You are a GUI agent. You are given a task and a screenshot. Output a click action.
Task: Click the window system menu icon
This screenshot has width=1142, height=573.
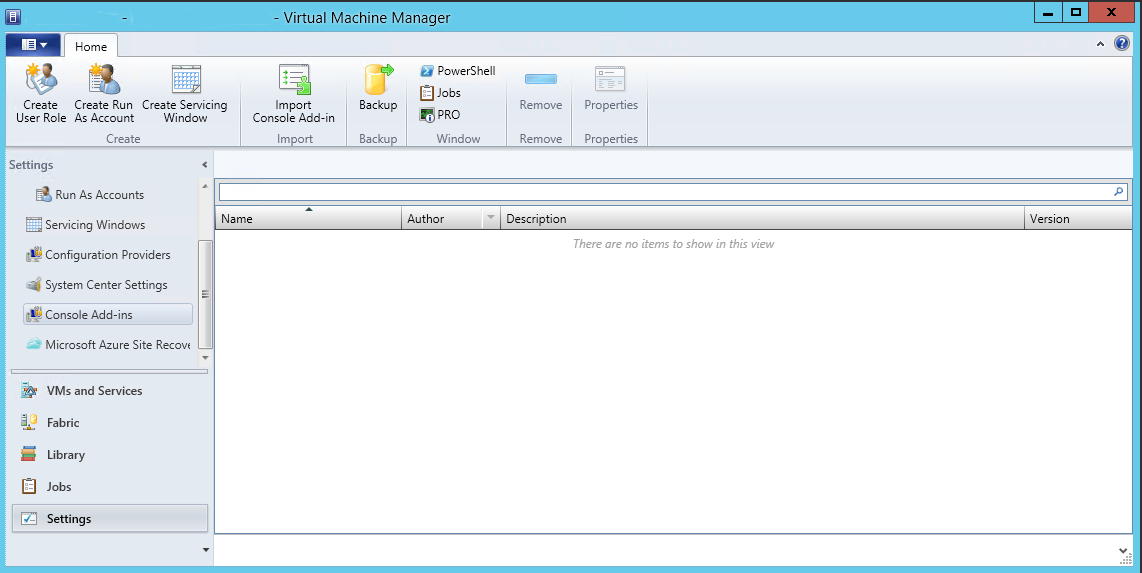tap(13, 16)
